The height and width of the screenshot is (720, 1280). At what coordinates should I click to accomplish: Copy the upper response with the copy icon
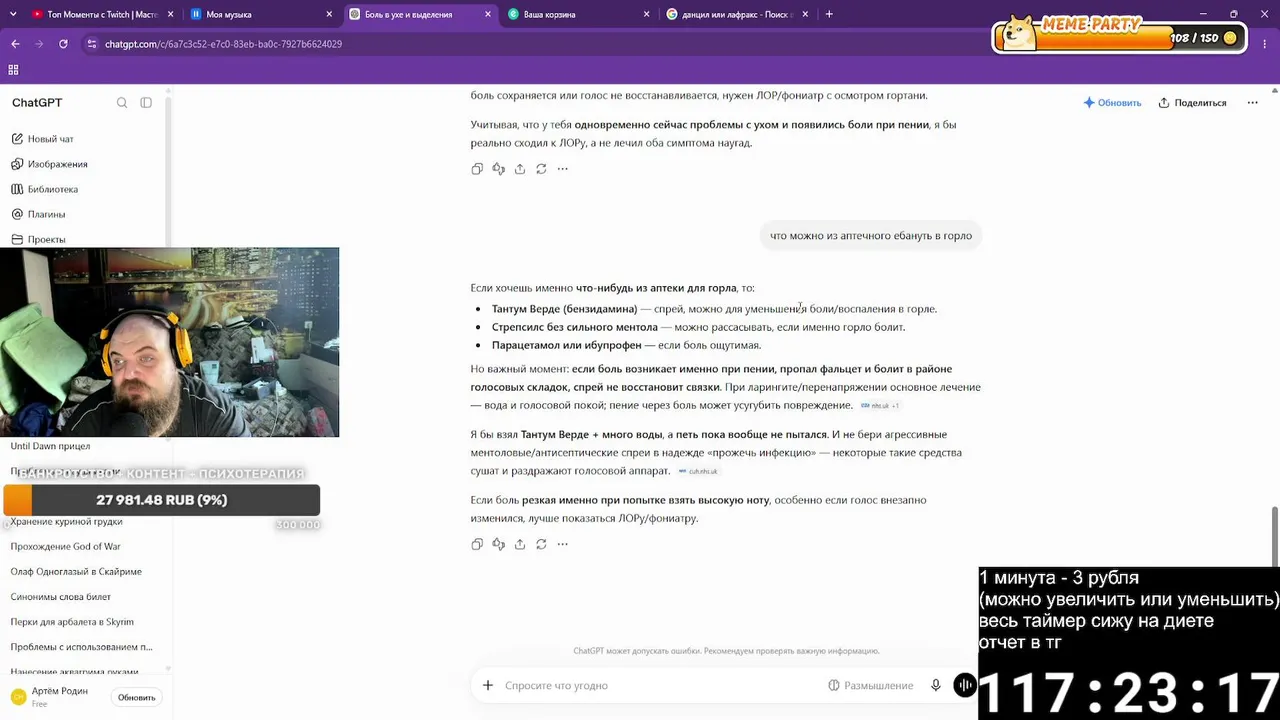477,169
